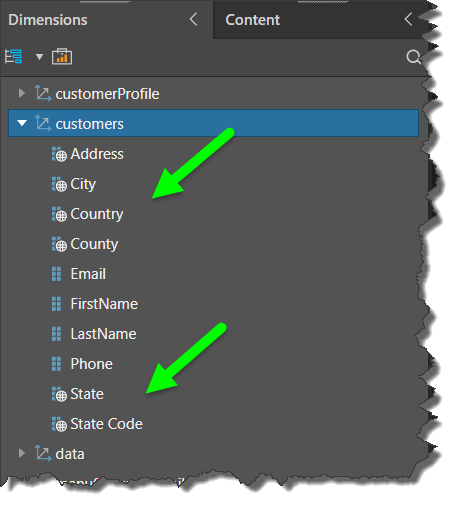The image size is (461, 512).
Task: Select the Phone column entry
Action: pos(91,364)
